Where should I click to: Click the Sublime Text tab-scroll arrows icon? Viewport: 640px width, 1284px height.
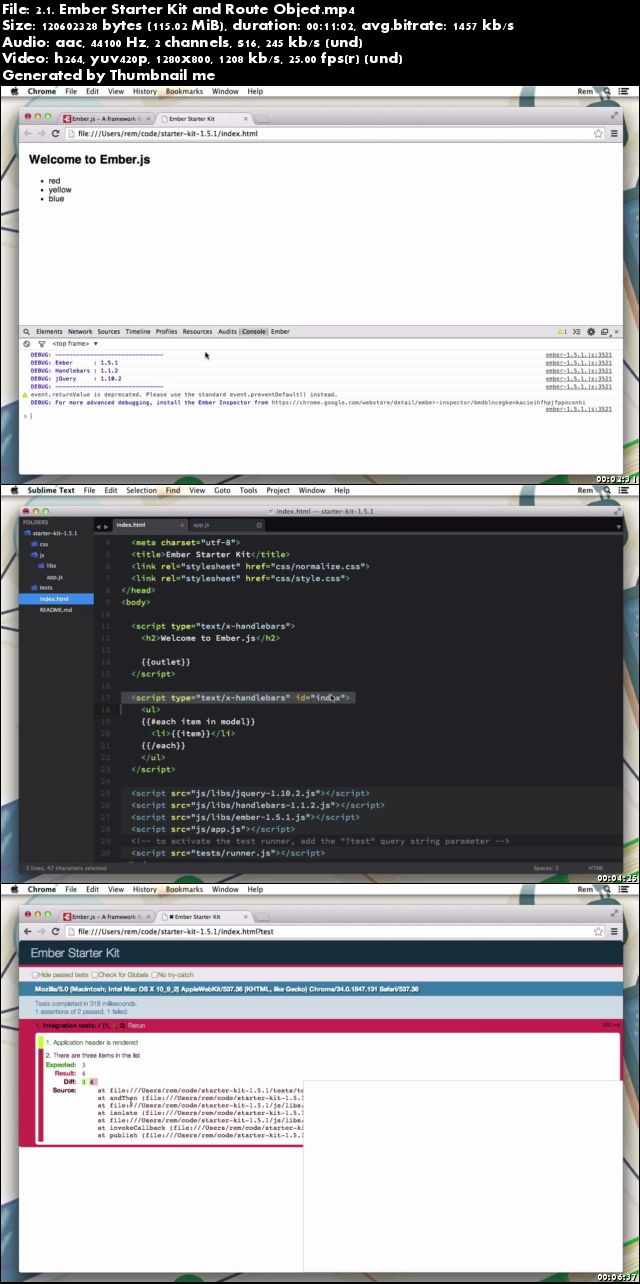click(100, 525)
